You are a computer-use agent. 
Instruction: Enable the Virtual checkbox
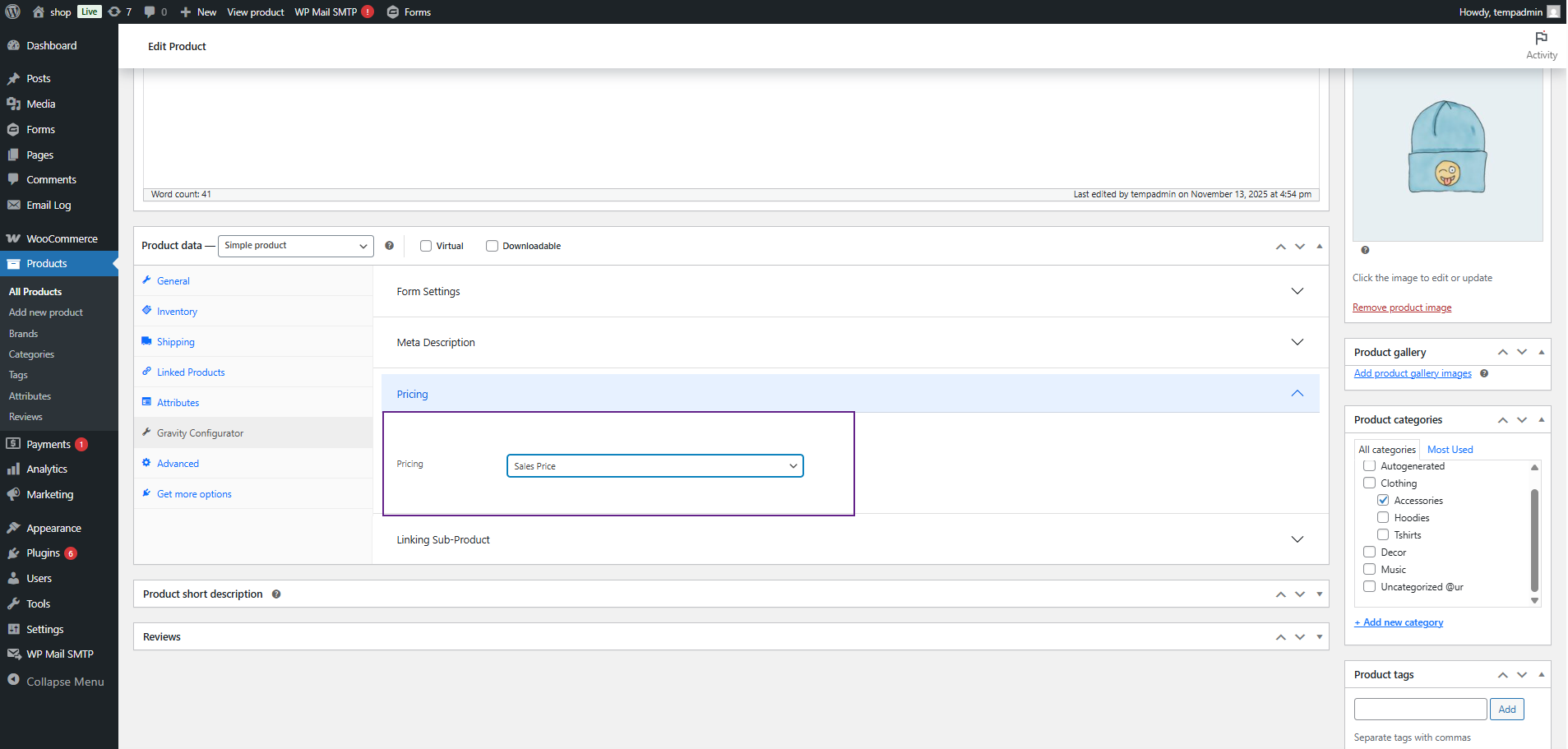[426, 246]
